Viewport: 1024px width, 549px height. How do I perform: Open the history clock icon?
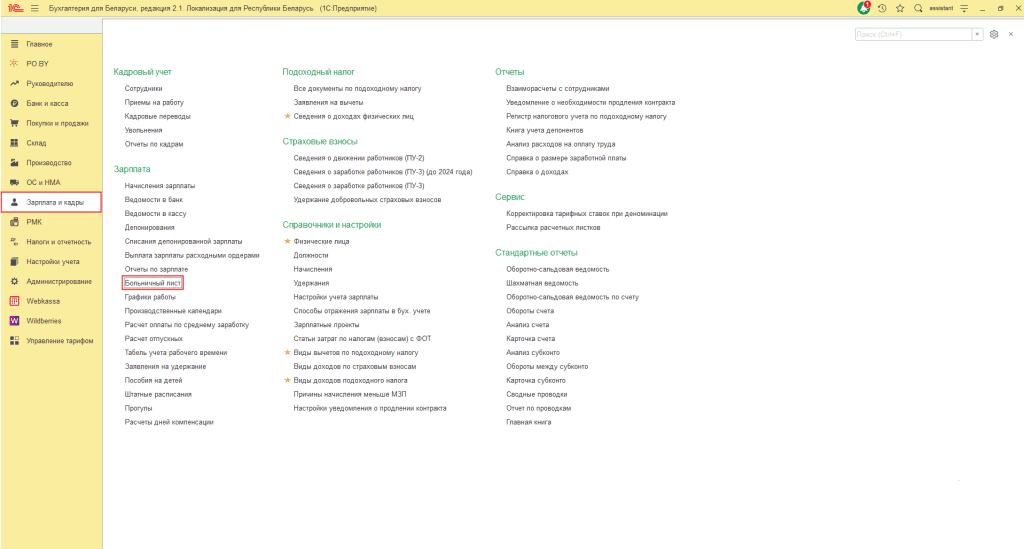(x=882, y=8)
